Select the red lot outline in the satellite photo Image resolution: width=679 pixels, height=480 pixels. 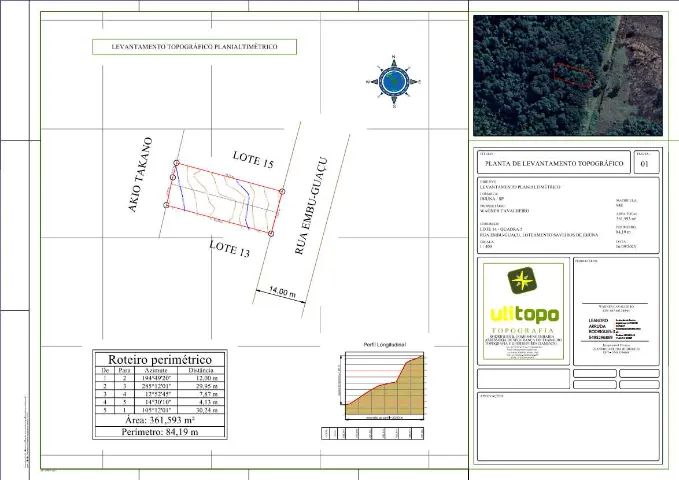(x=573, y=75)
